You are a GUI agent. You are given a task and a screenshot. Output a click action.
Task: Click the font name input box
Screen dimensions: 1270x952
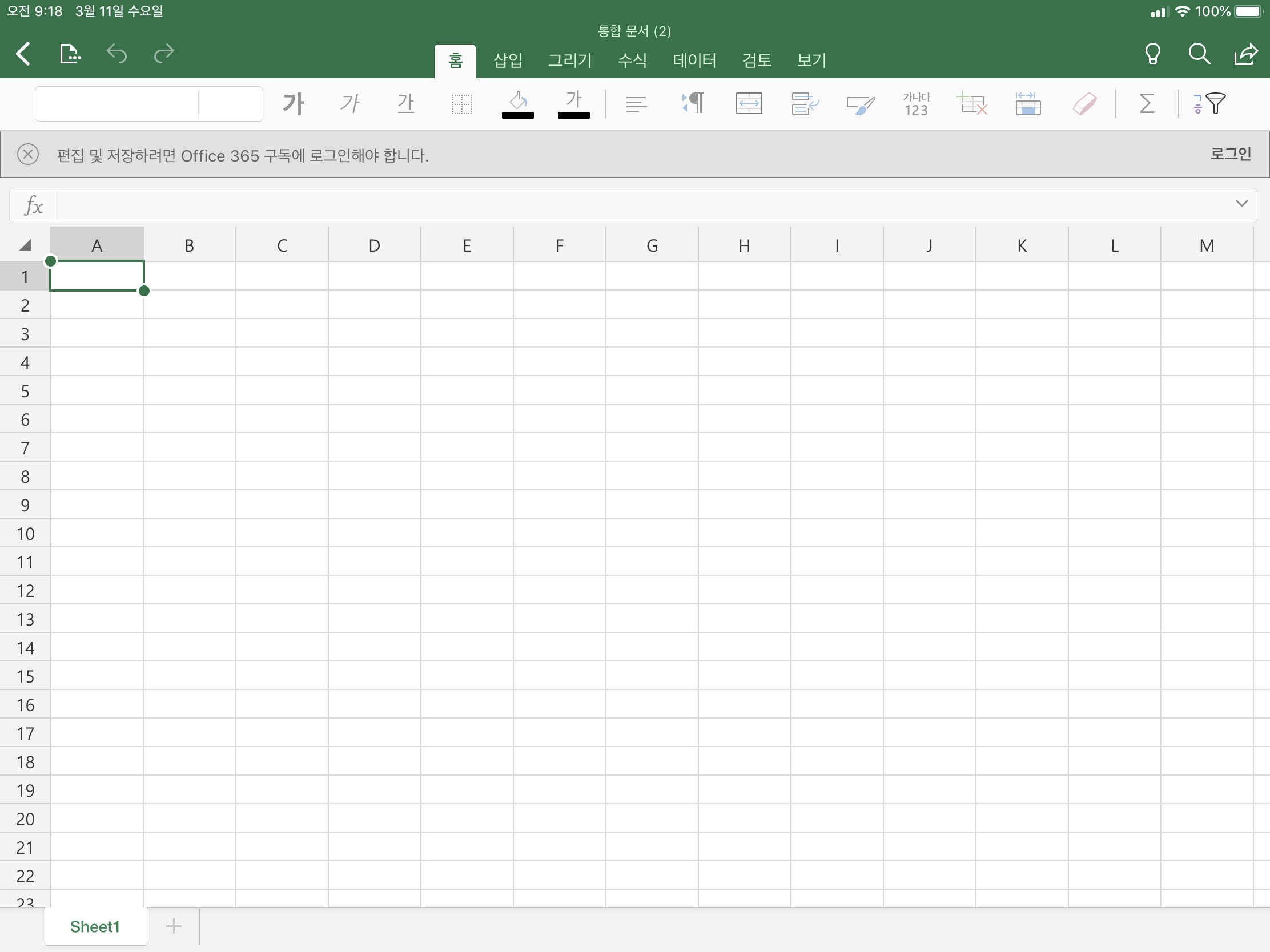(118, 104)
